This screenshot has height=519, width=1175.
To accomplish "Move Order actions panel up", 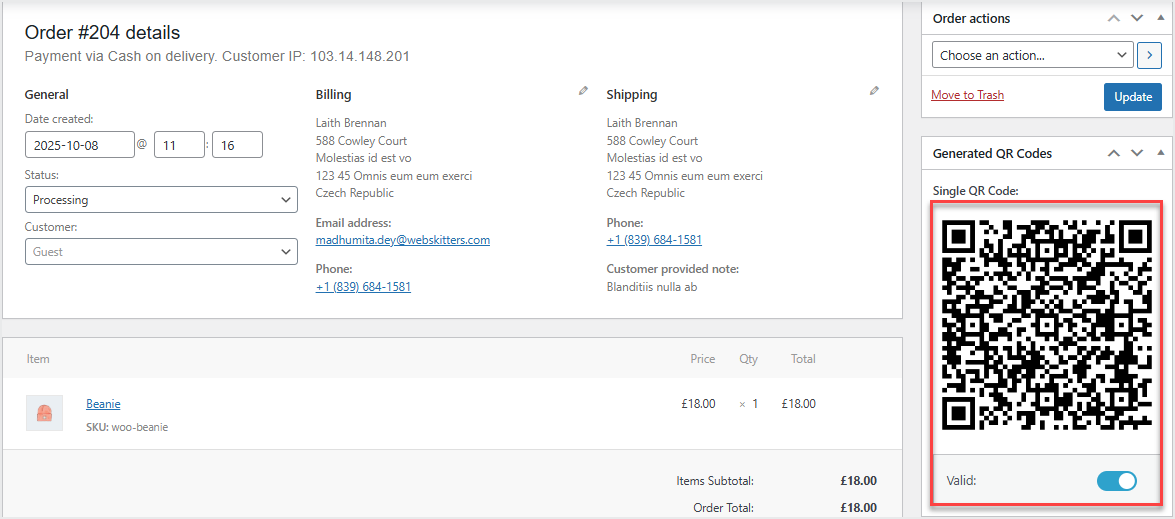I will point(1114,18).
